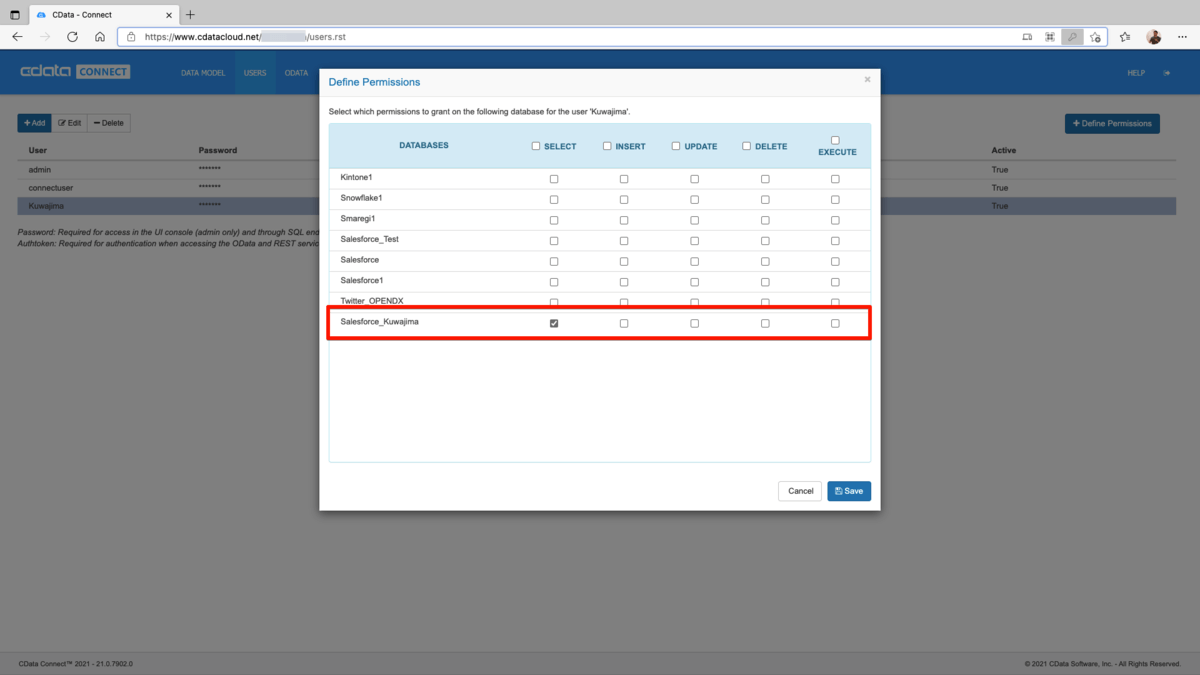
Task: Click the Delete user button
Action: click(109, 123)
